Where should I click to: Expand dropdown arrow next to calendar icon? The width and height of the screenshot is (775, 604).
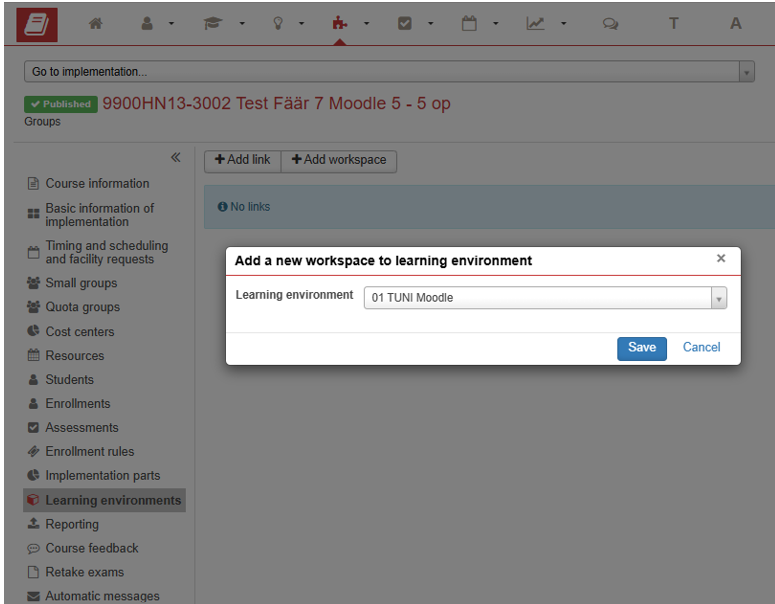click(495, 23)
